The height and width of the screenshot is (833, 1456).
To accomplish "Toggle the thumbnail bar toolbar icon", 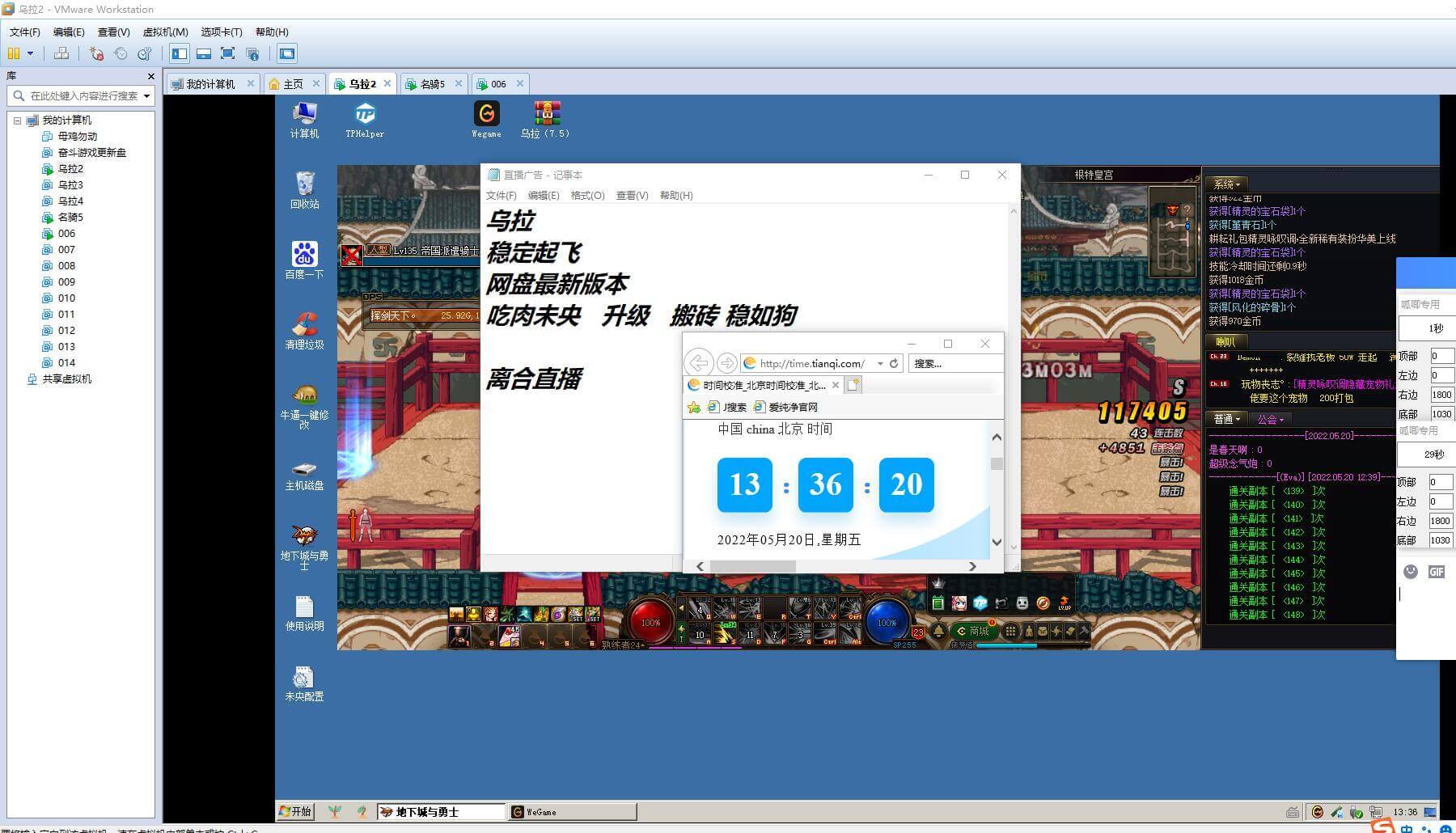I will (x=204, y=53).
